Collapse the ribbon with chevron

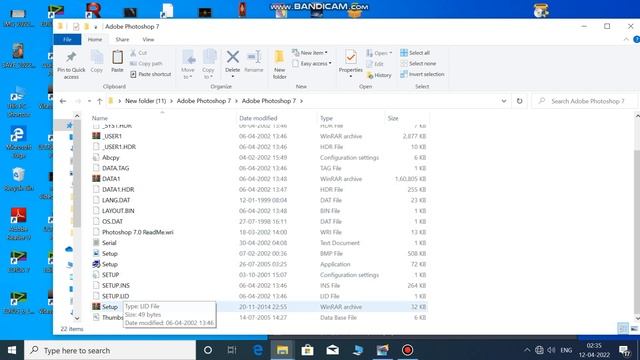(626, 39)
